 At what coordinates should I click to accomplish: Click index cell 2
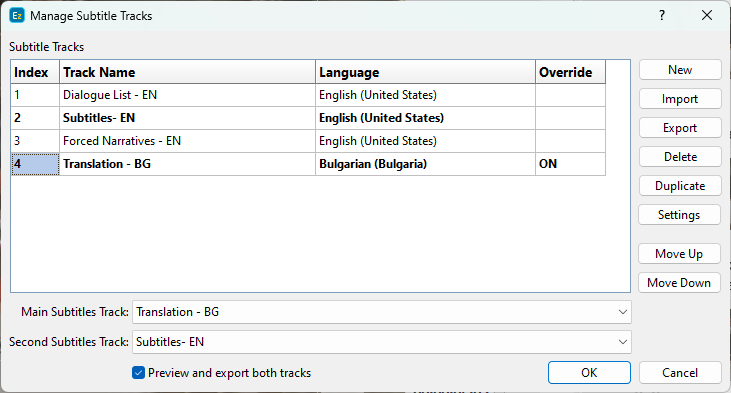point(35,118)
